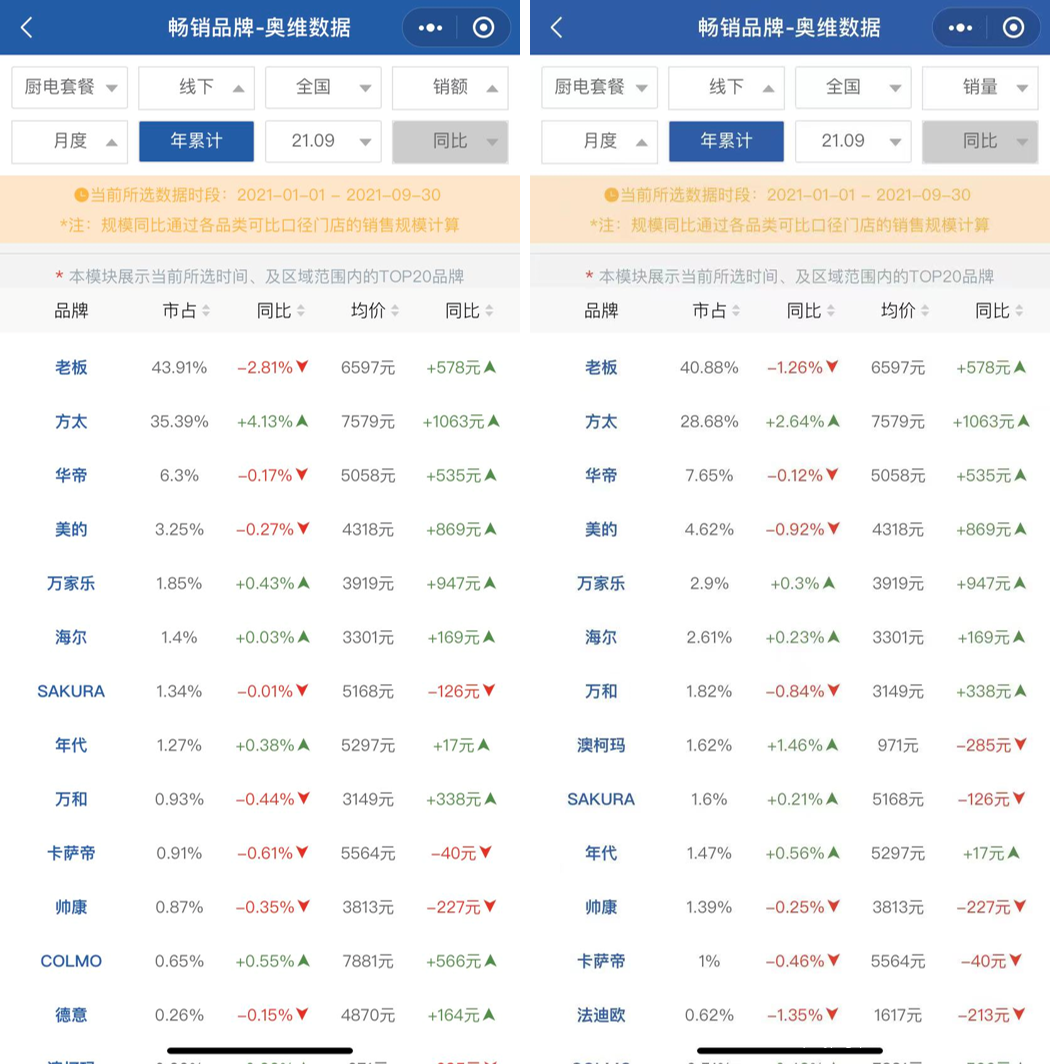
Task: Open 21.09 date dropdown in left screen
Action: (x=323, y=141)
